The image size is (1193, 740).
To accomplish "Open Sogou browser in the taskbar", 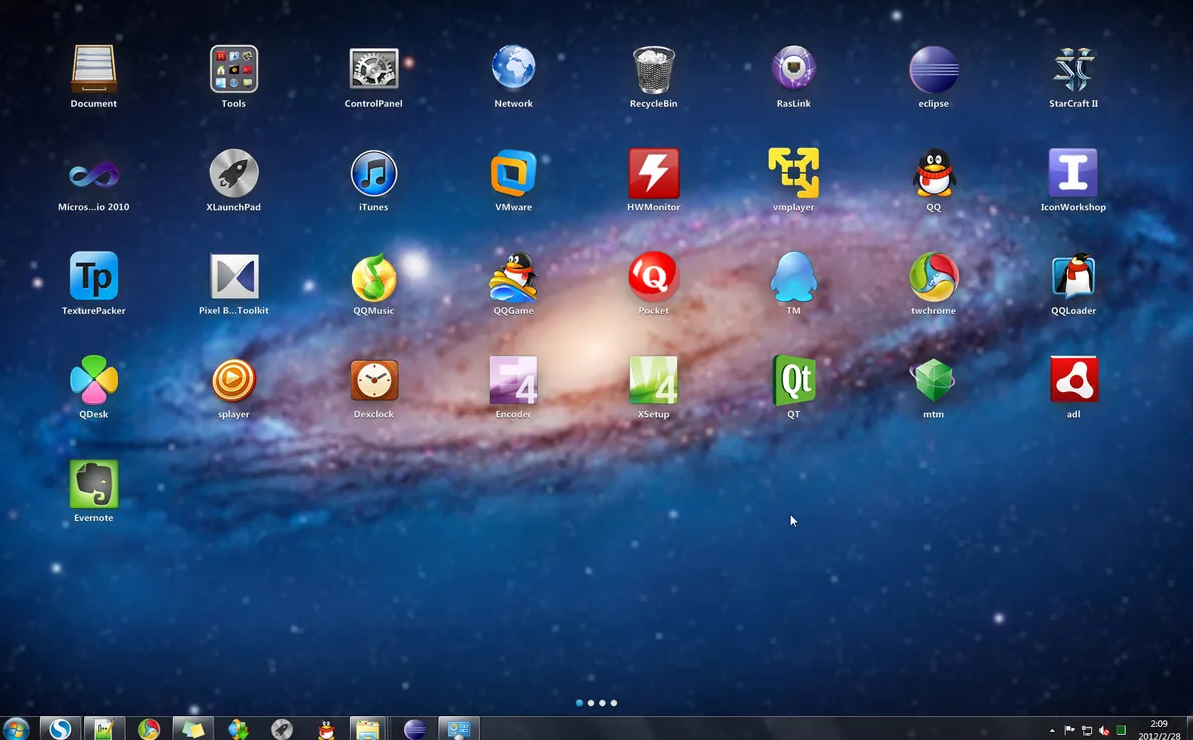I will (60, 729).
